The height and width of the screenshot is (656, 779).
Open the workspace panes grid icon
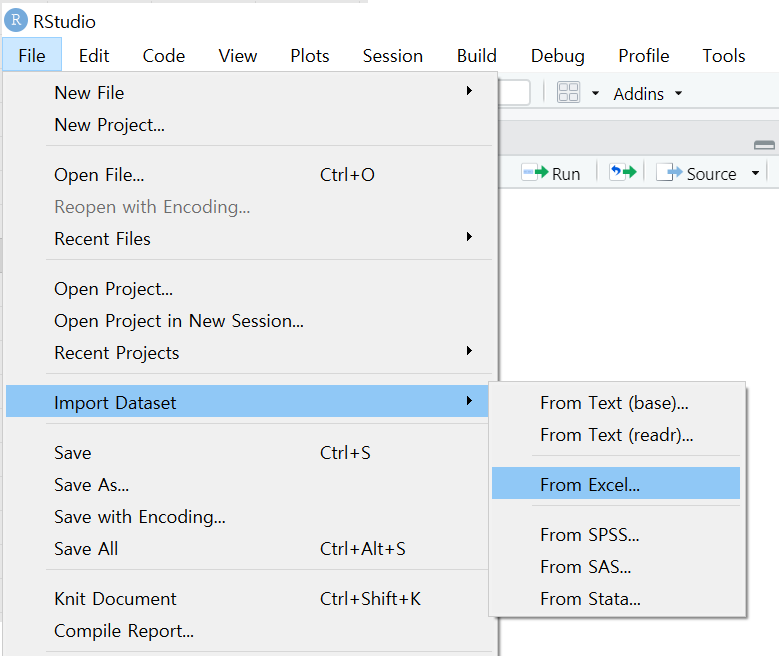pyautogui.click(x=568, y=92)
